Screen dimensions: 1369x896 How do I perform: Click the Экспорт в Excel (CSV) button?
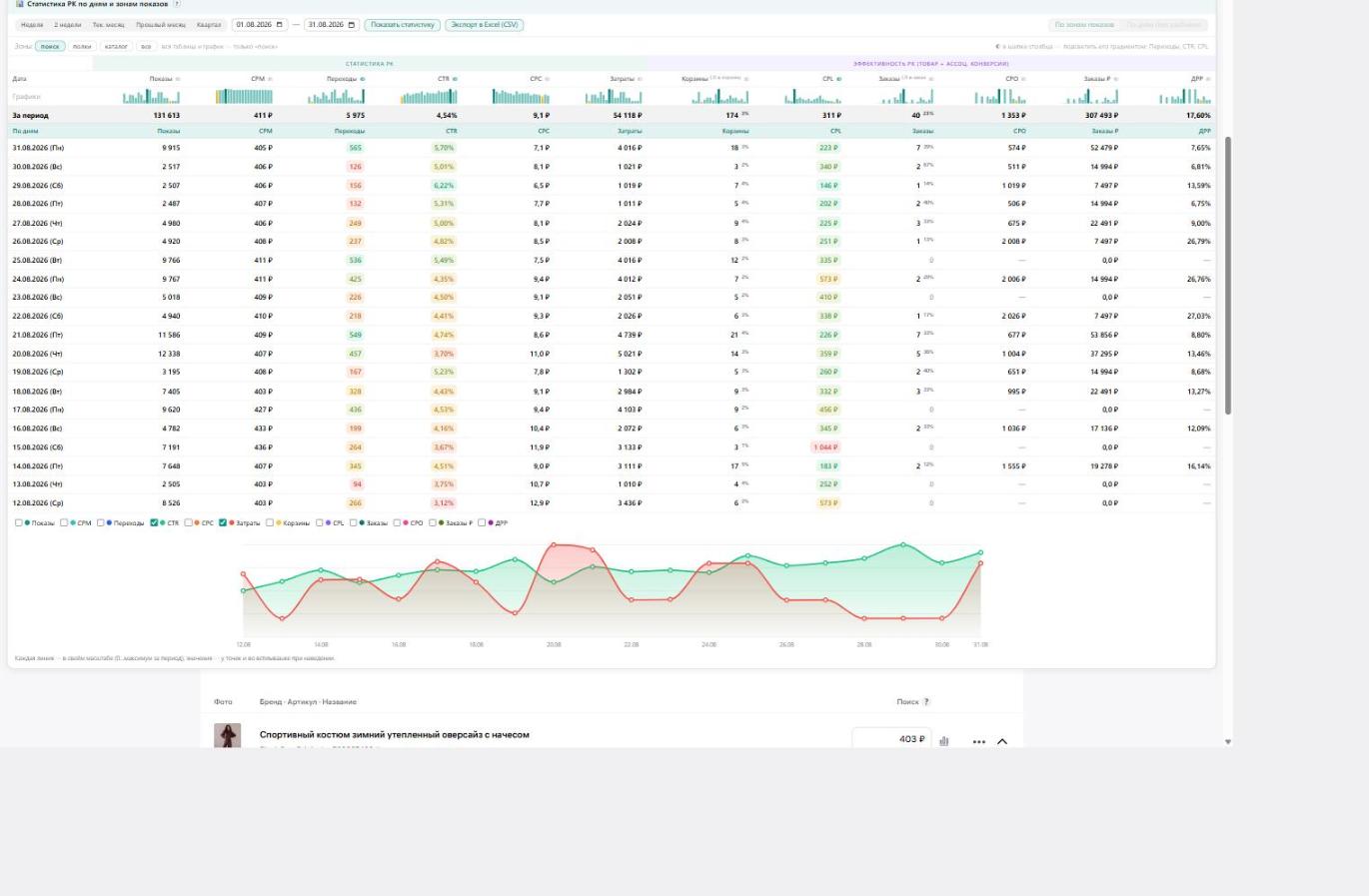pyautogui.click(x=485, y=25)
